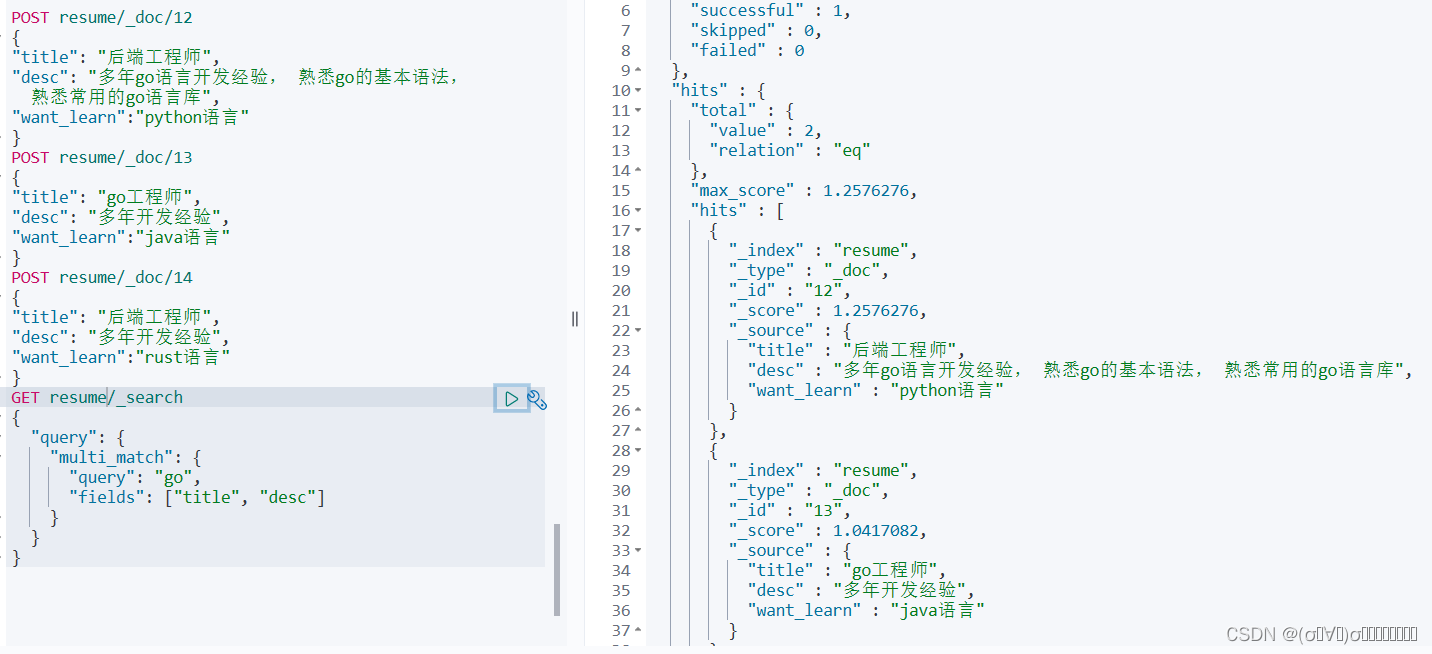The image size is (1432, 654).
Task: Open the wrench request options menu
Action: click(x=537, y=400)
